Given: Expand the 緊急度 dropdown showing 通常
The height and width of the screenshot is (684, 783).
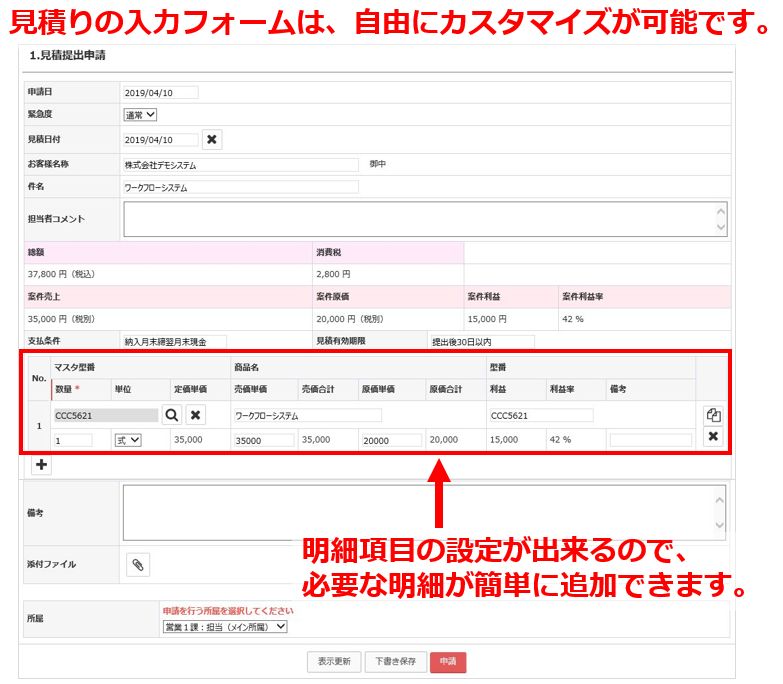Looking at the screenshot, I should [140, 115].
